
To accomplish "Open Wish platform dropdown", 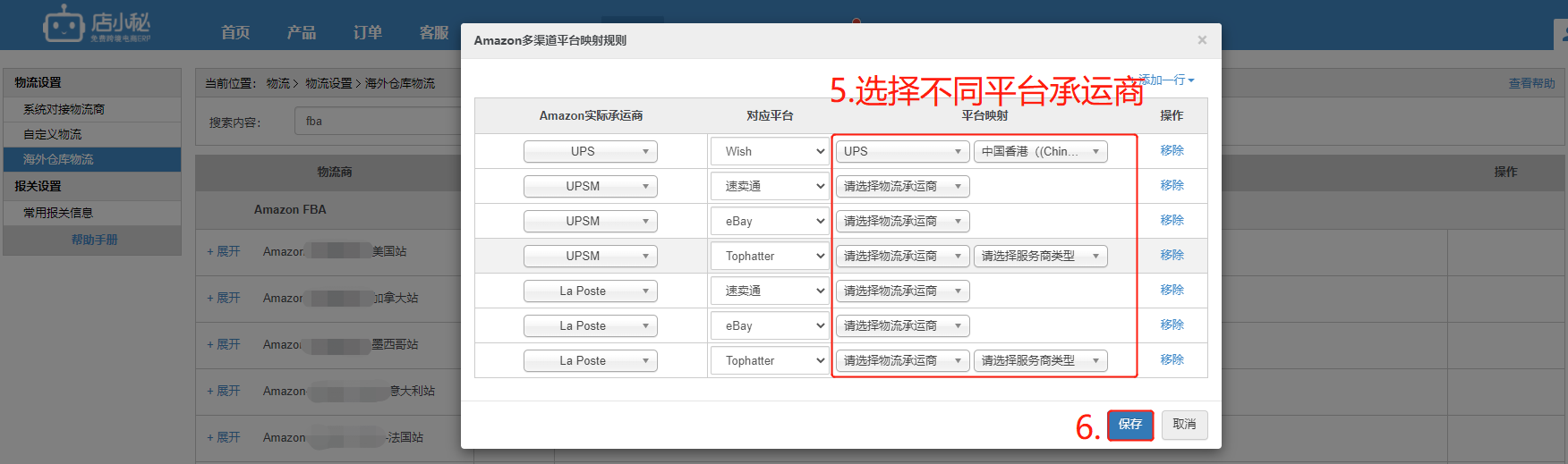I will (771, 151).
